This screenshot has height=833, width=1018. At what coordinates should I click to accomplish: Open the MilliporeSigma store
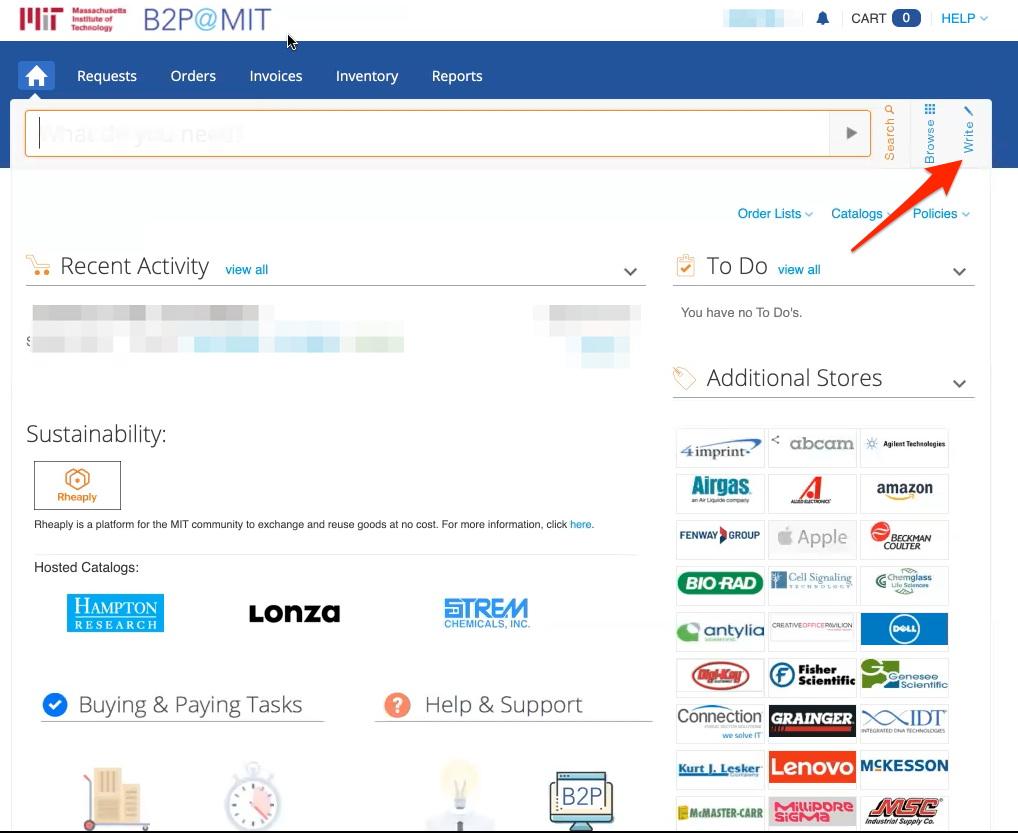tap(812, 813)
